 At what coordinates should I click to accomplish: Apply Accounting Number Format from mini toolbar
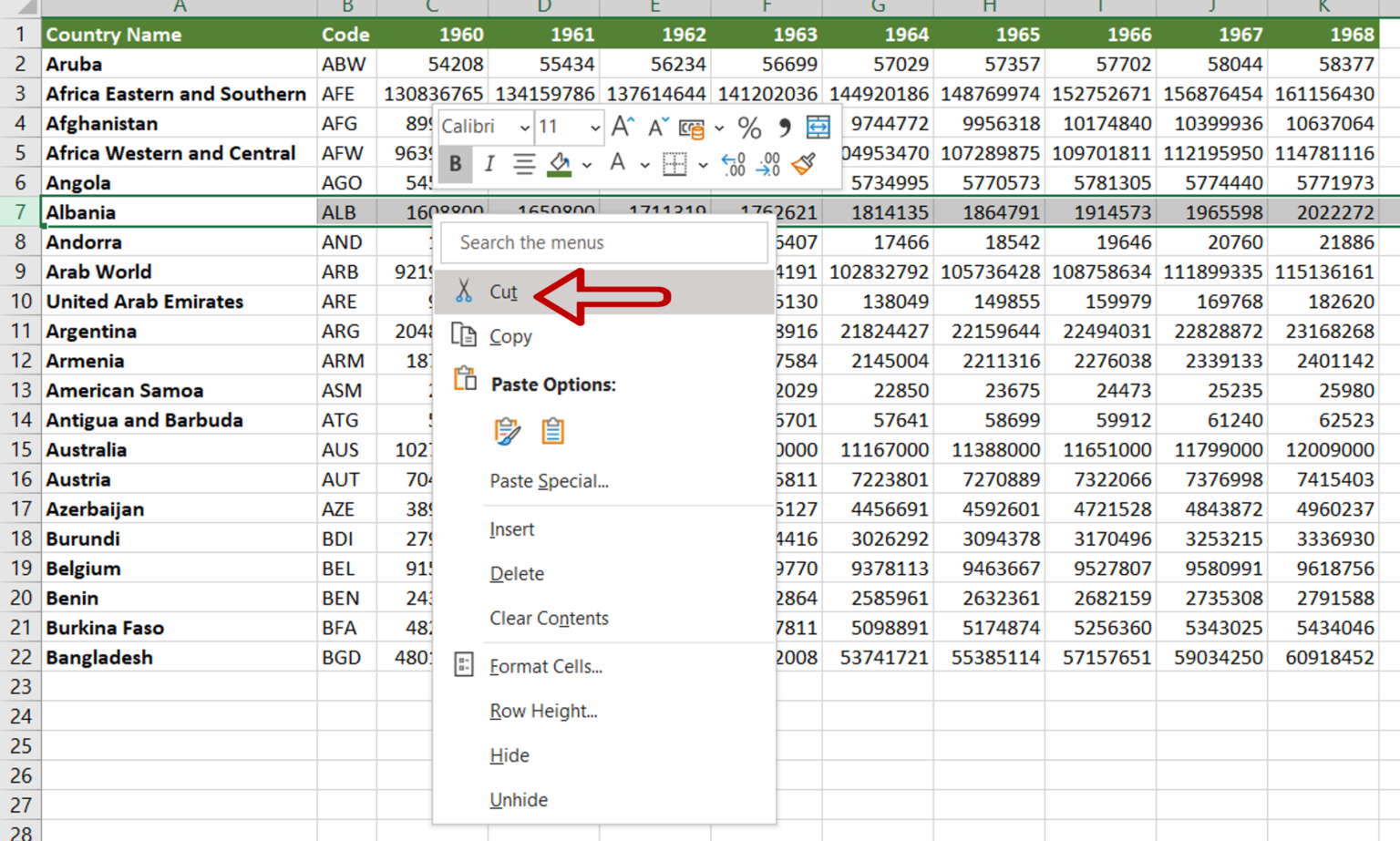(x=692, y=128)
